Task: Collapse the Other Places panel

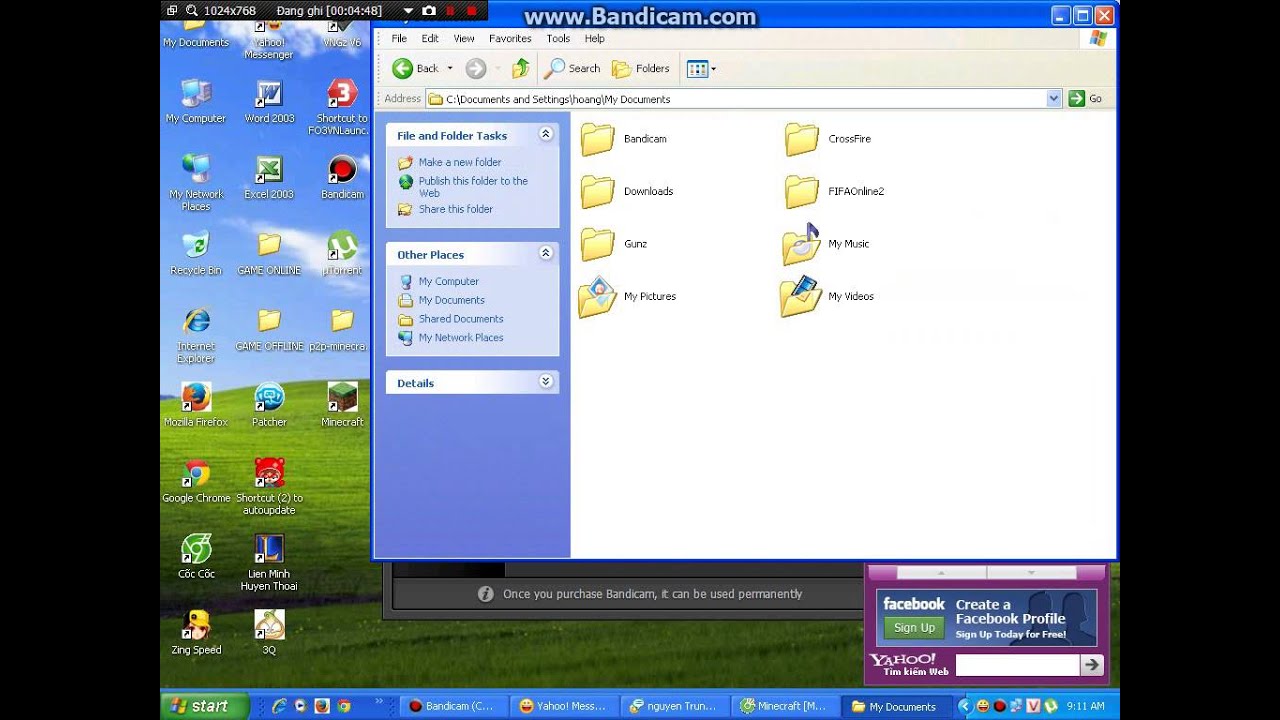Action: (x=546, y=253)
